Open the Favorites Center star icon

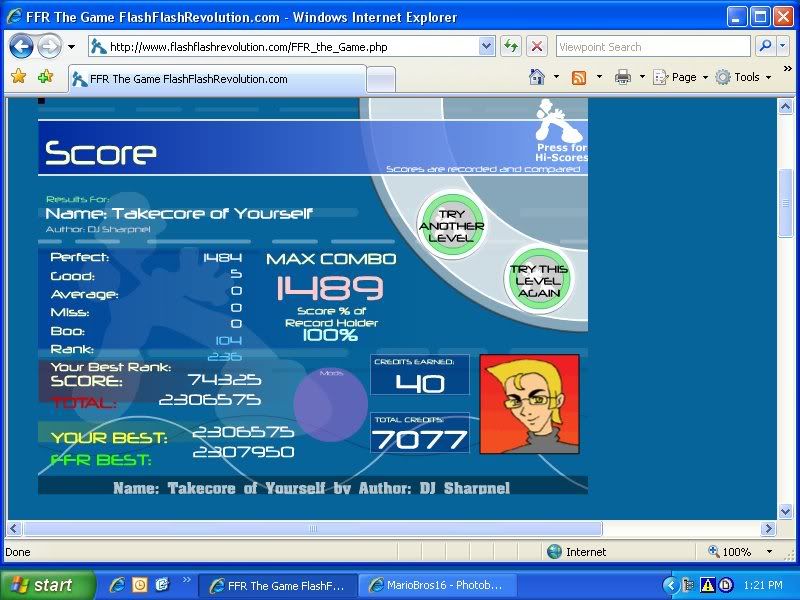pyautogui.click(x=18, y=77)
